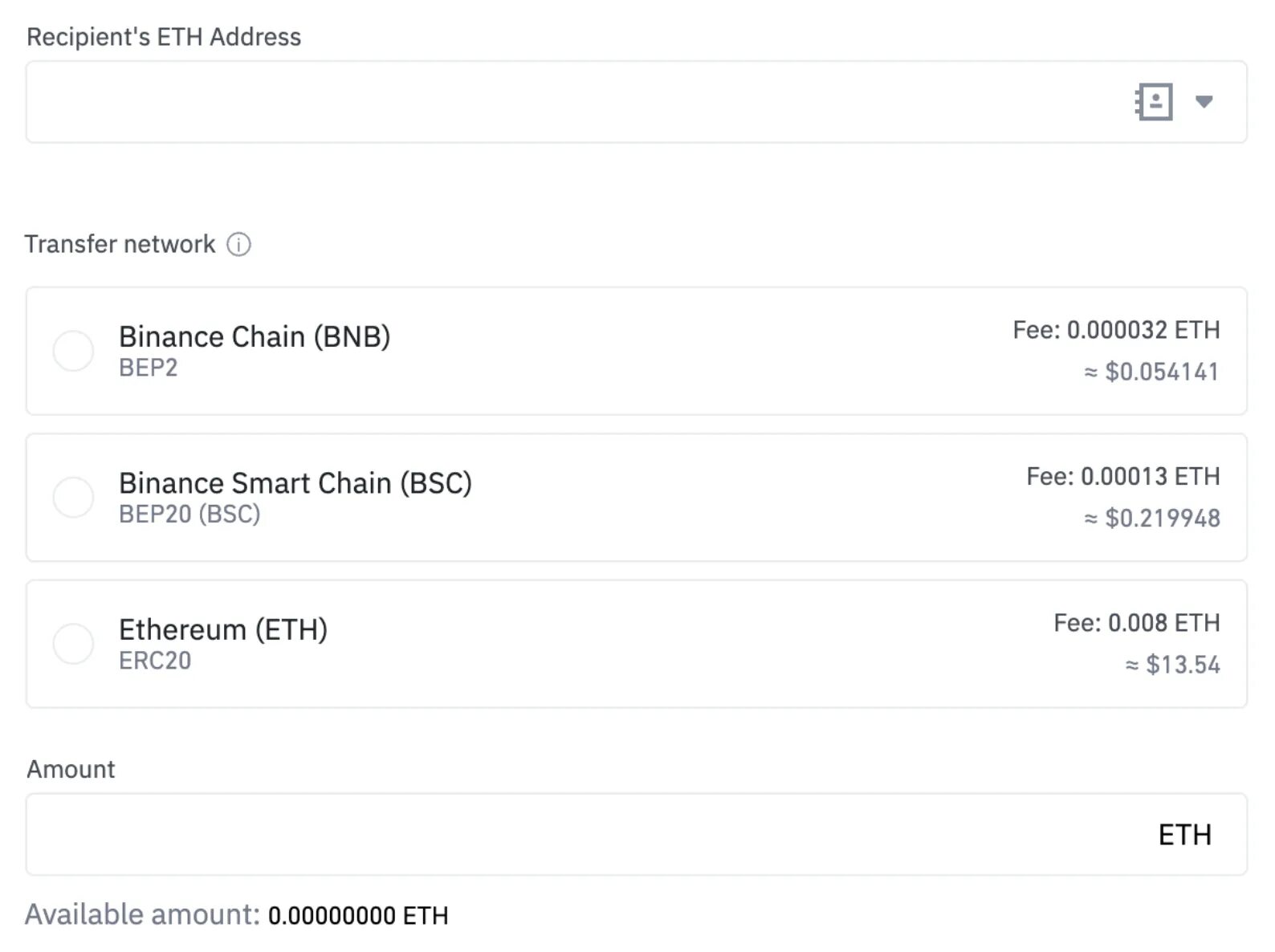Click the Transfer network info icon
Image resolution: width=1275 pixels, height=952 pixels.
coord(238,244)
